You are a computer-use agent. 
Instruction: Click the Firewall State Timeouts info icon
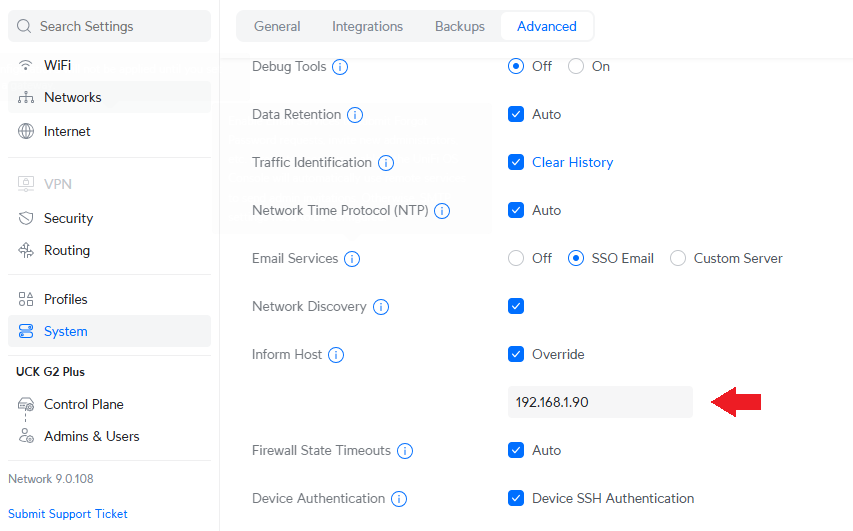405,451
